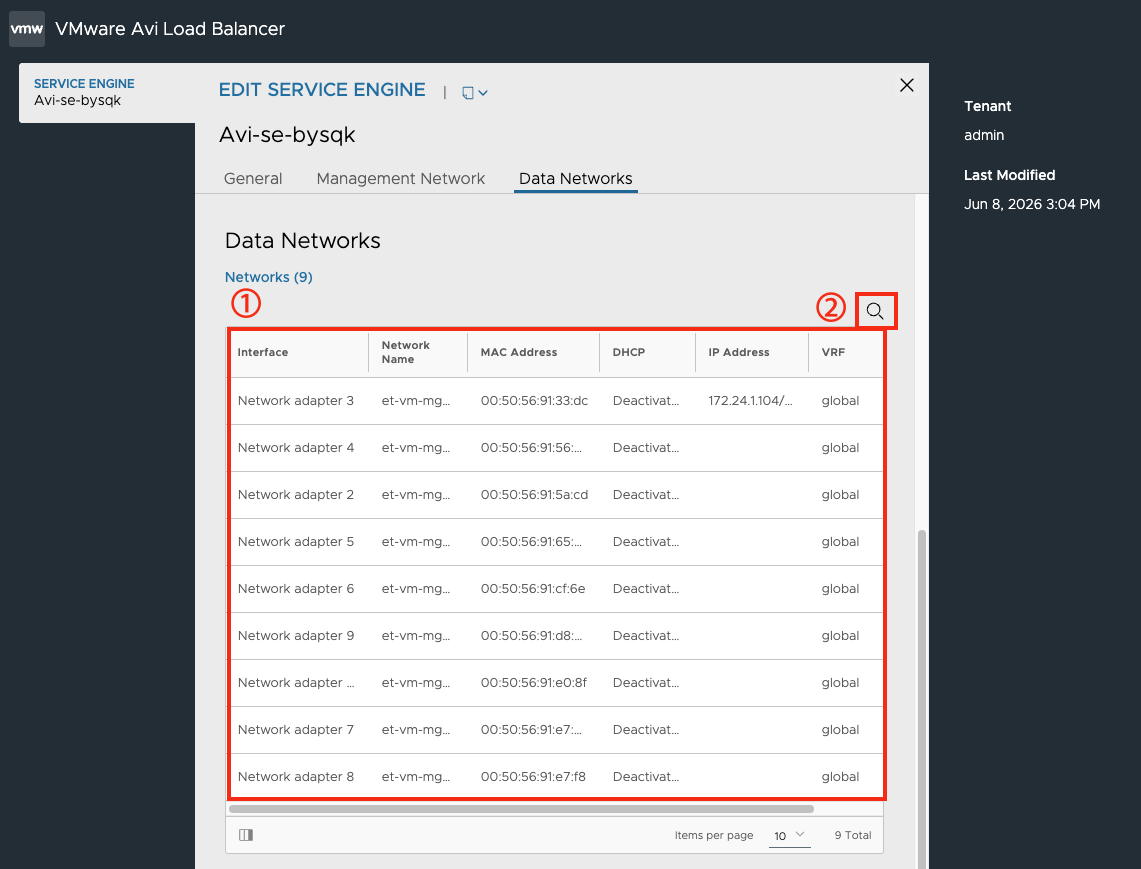Click MAC address 00:50:56:91:e7:f8
The width and height of the screenshot is (1141, 869).
click(x=533, y=777)
